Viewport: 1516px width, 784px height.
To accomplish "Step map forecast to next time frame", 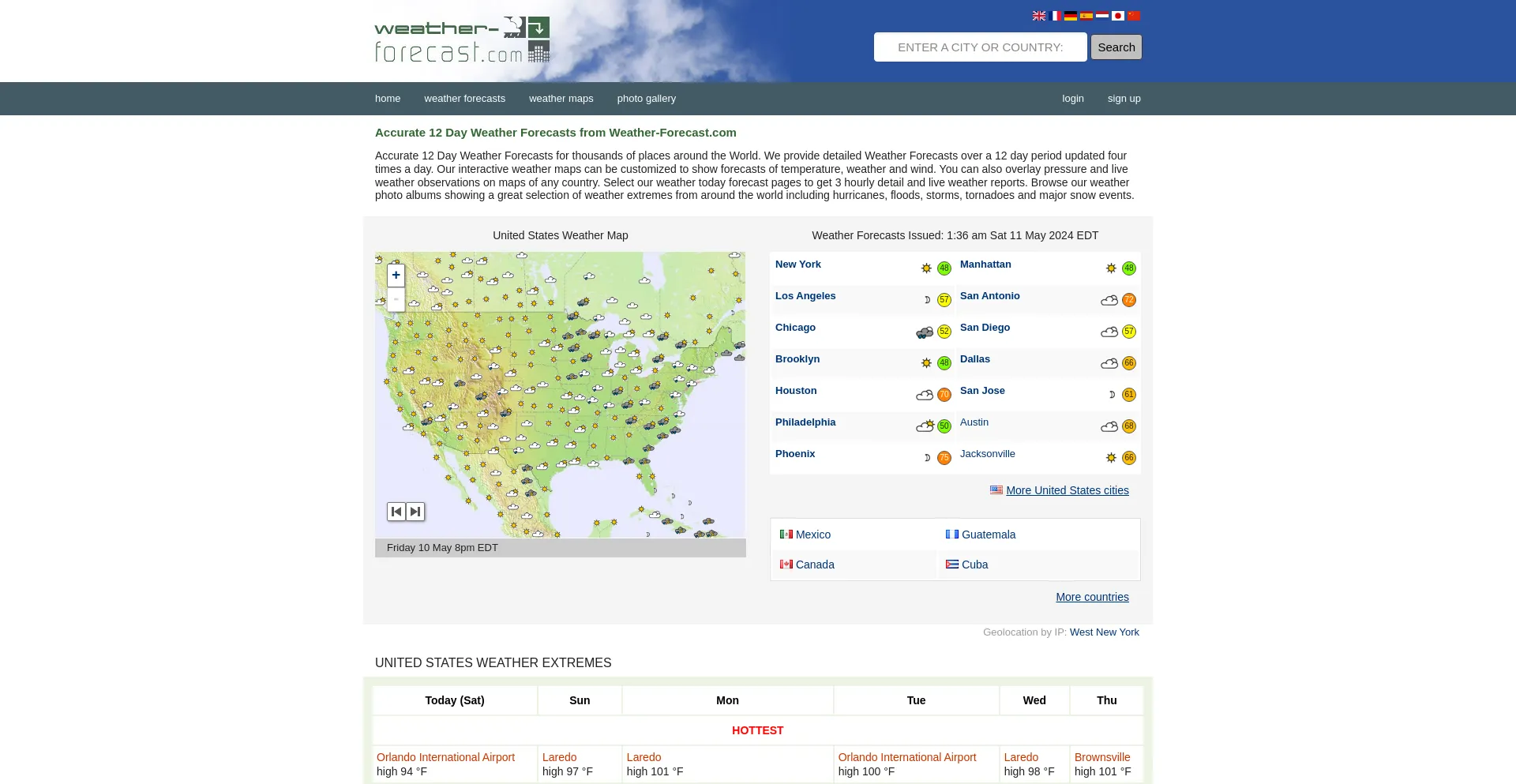I will pos(415,512).
